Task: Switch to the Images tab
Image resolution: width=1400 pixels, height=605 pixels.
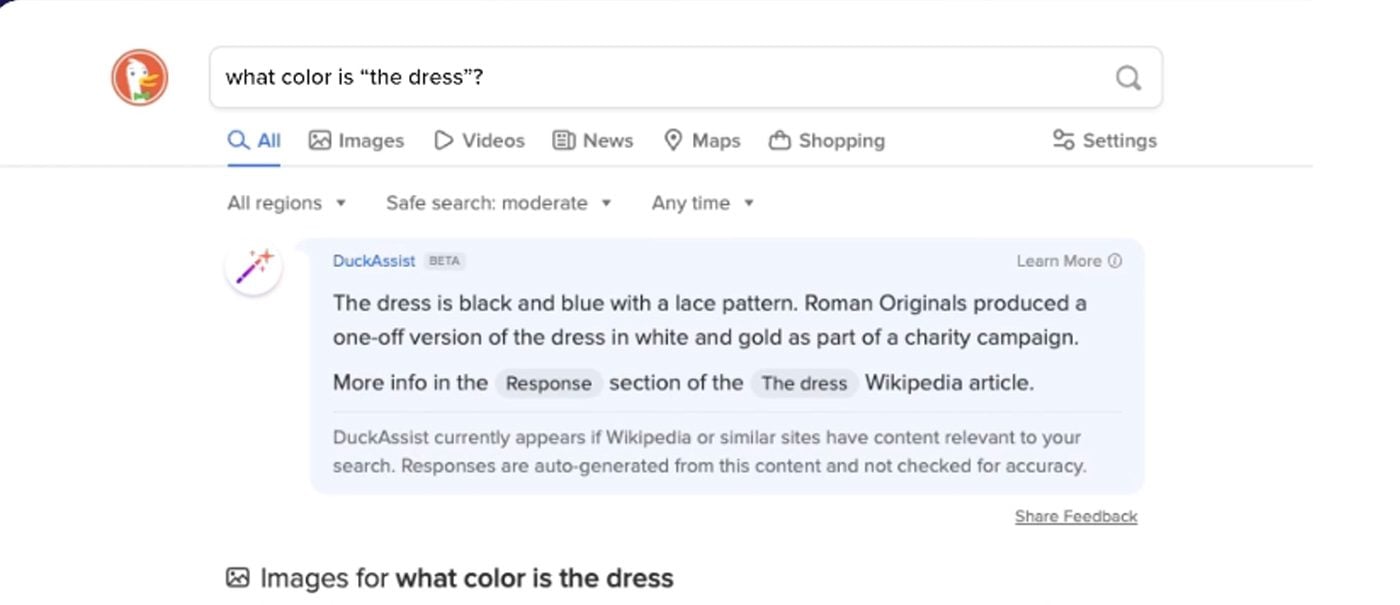Action: click(x=356, y=141)
